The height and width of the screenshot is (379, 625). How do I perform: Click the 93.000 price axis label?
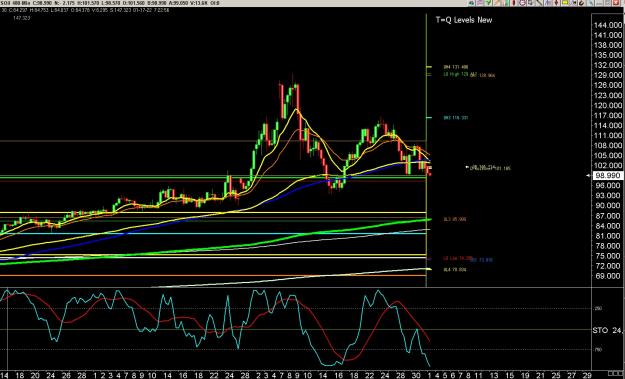[x=608, y=196]
